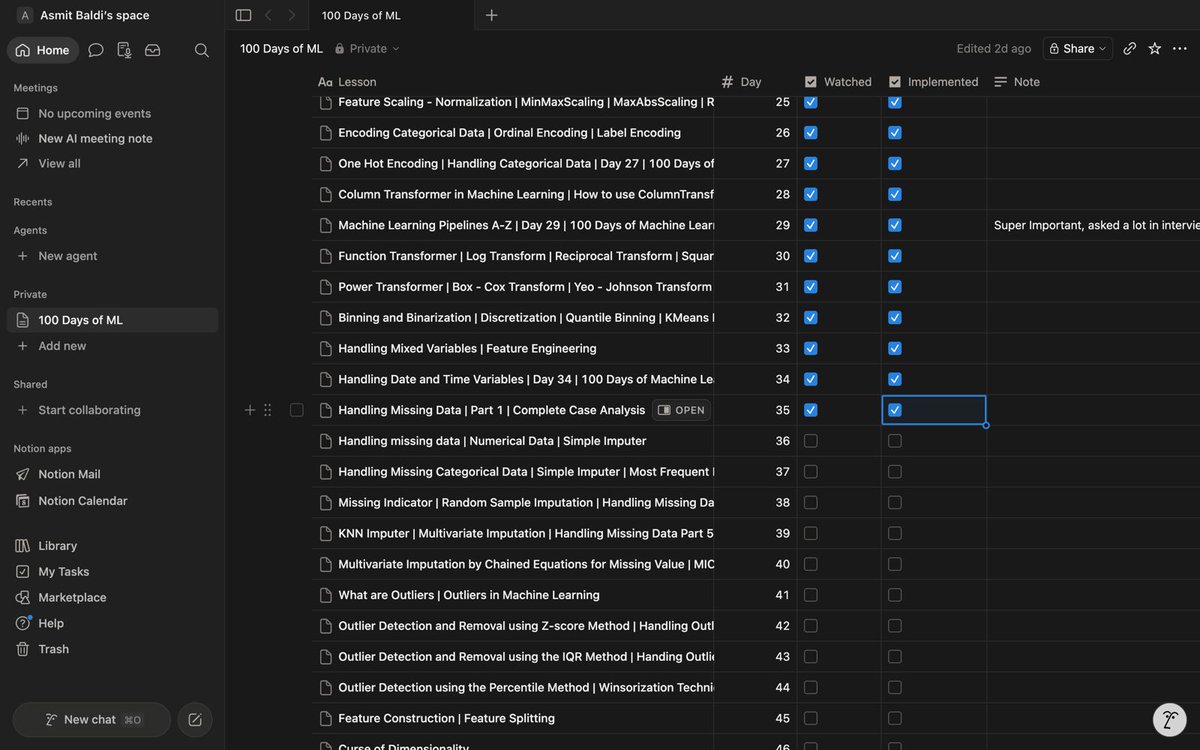Open My Tasks
Screen dimensions: 1200x750
click(63, 572)
